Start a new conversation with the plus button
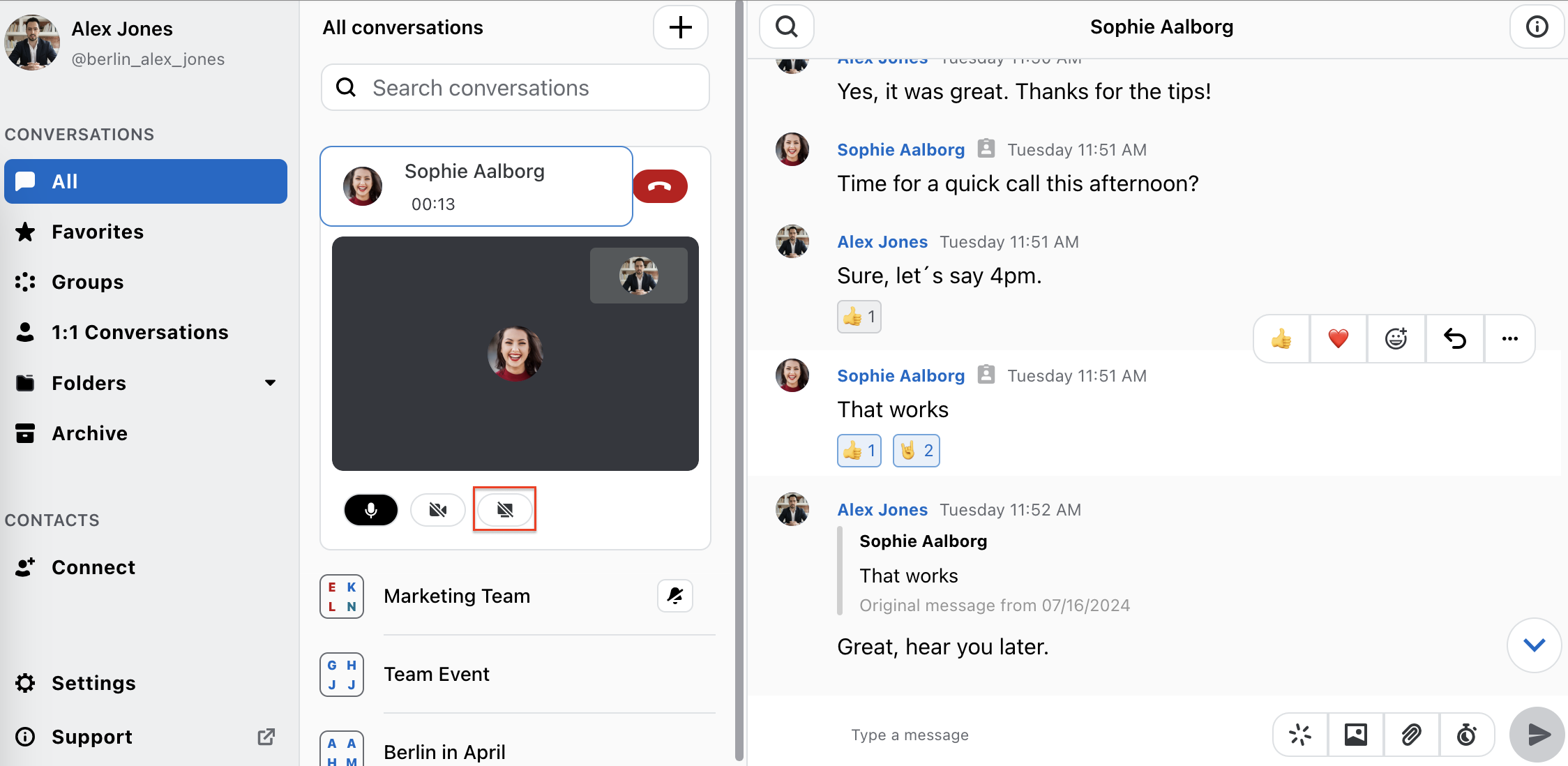The height and width of the screenshot is (766, 1568). 681,28
